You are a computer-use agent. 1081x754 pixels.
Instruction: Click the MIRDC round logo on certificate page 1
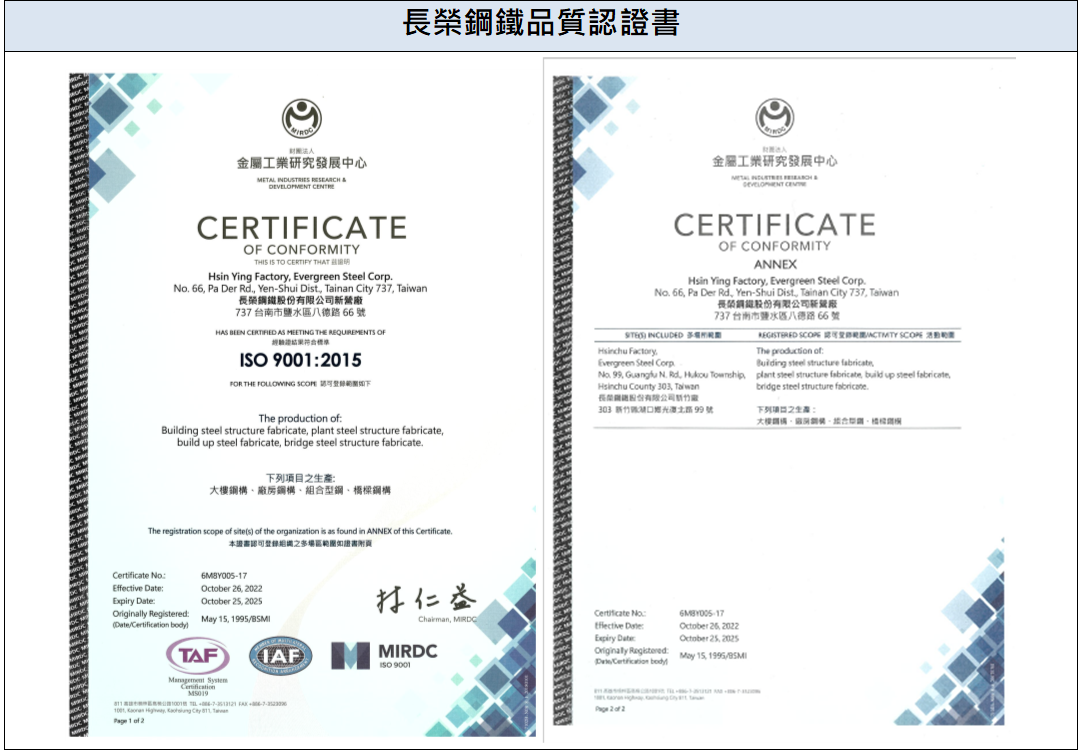pos(301,119)
